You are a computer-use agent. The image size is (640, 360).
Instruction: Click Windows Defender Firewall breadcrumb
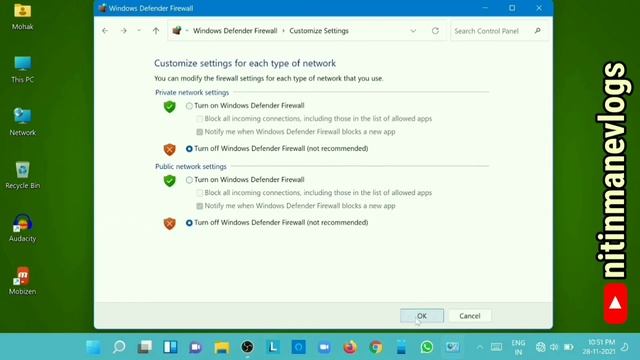pyautogui.click(x=235, y=31)
